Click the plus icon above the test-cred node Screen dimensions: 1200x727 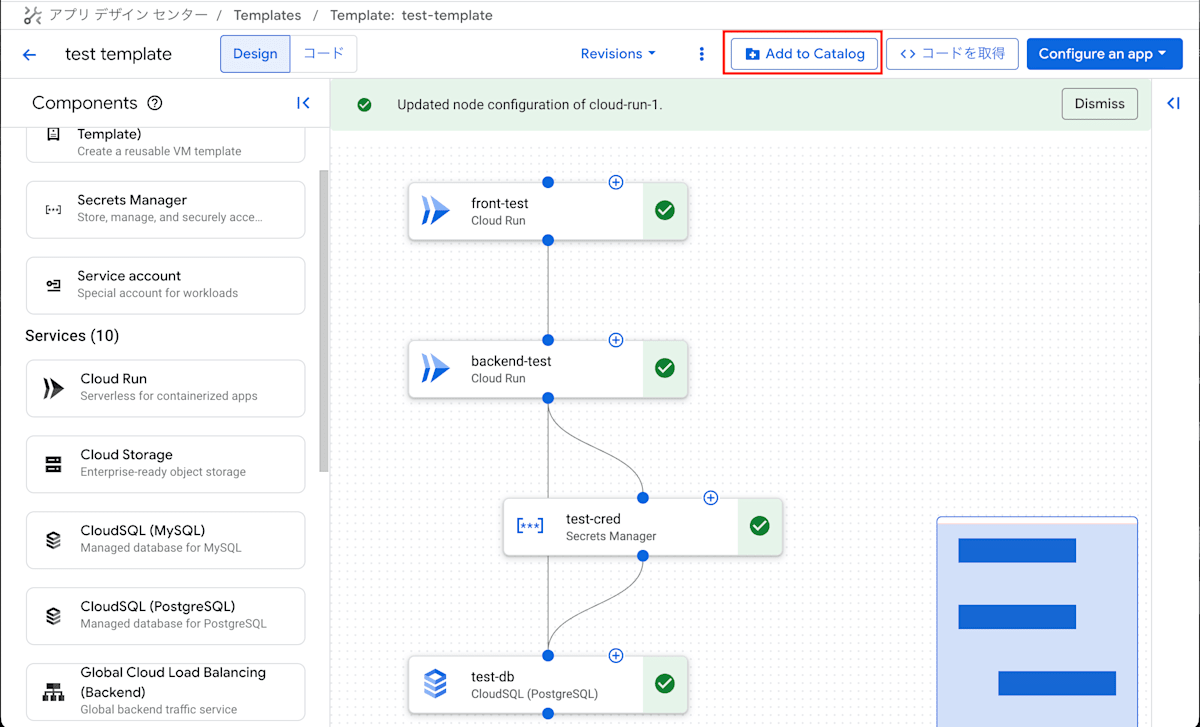[711, 497]
